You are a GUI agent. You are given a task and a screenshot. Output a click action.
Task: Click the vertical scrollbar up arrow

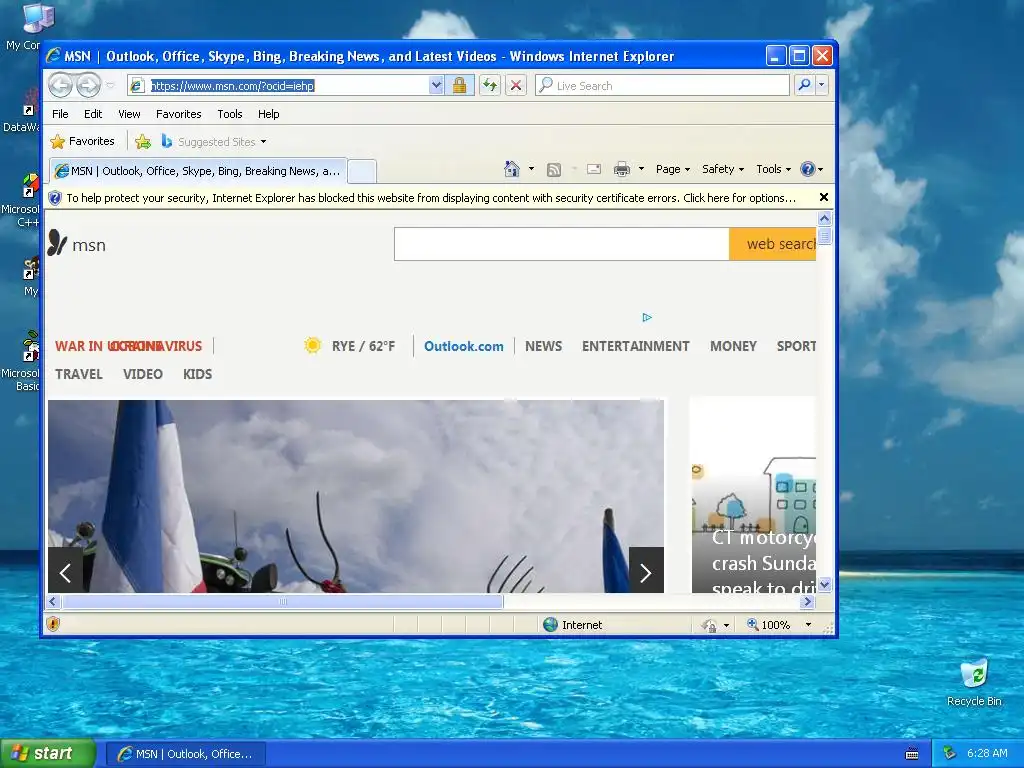[x=824, y=218]
